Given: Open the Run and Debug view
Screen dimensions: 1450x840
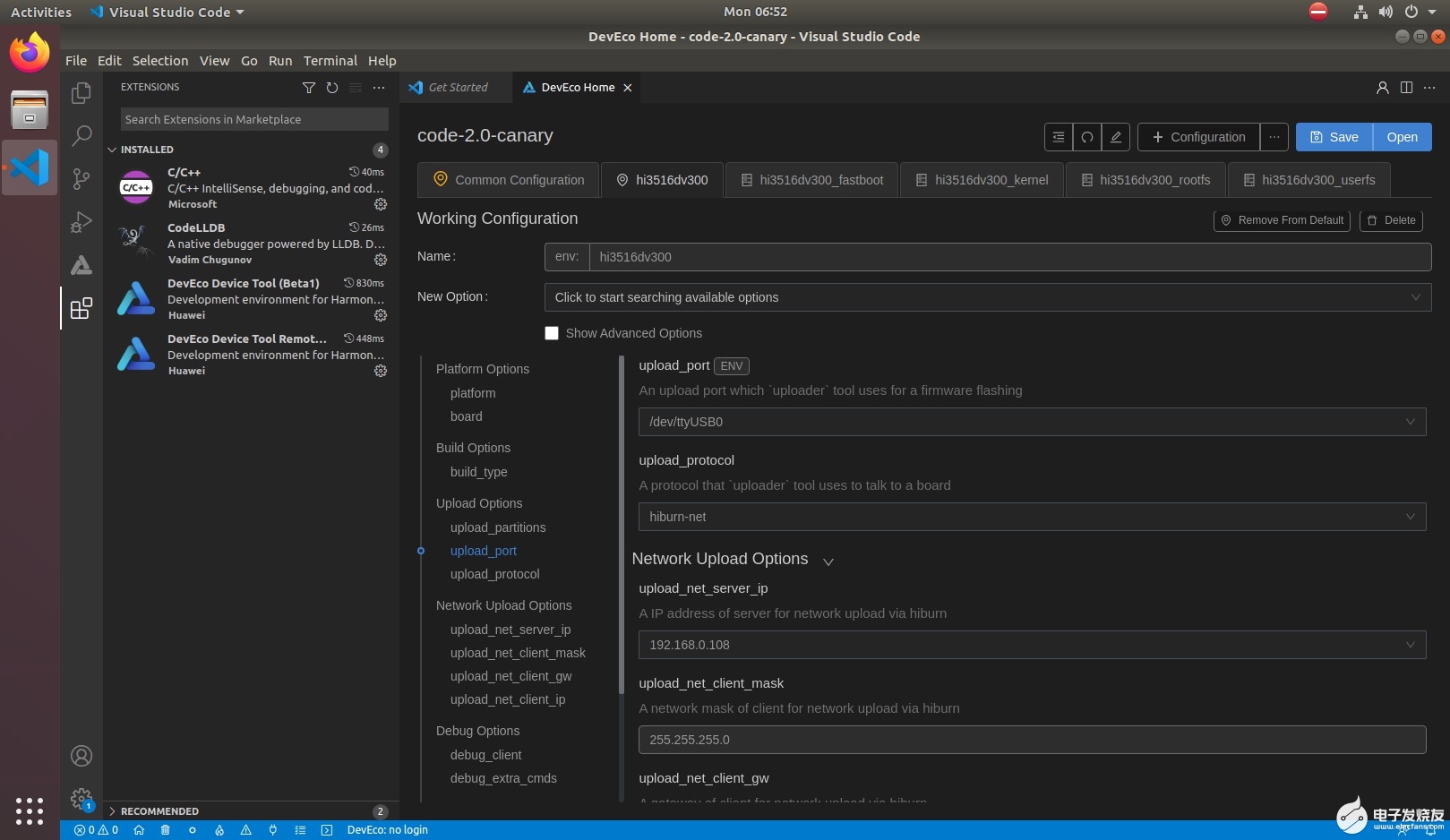Looking at the screenshot, I should pos(82,221).
